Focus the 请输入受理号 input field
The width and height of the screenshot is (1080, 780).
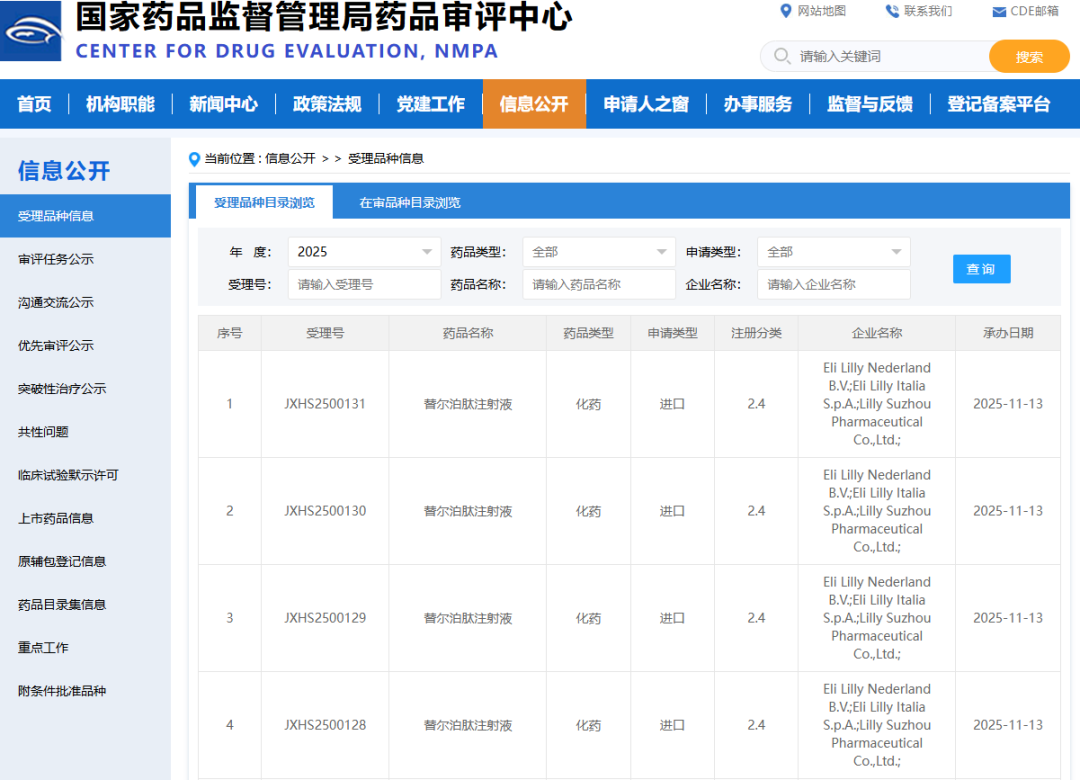(364, 285)
